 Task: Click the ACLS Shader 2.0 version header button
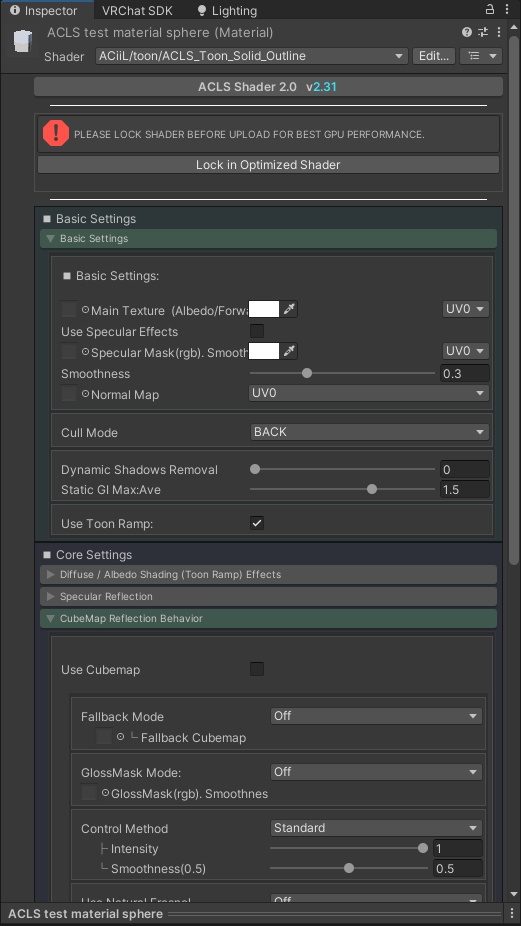268,86
